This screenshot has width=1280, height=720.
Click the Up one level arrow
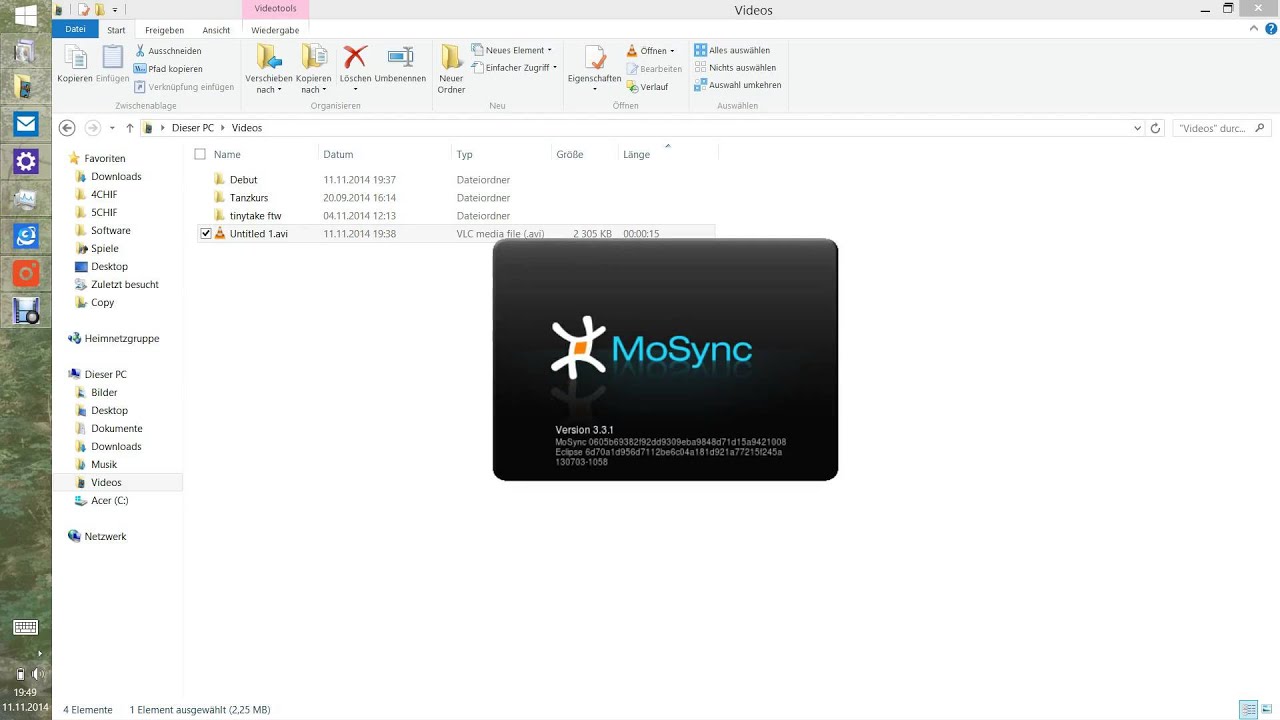click(130, 128)
